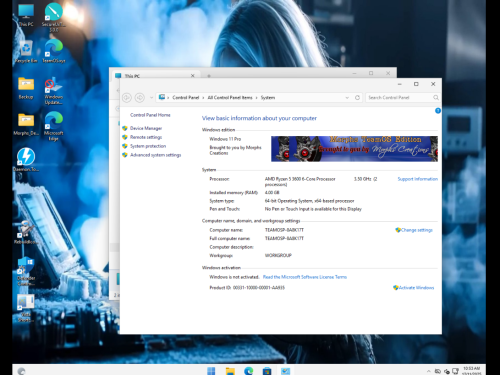Click the help question mark icon
This screenshot has width=500, height=375.
point(438,111)
